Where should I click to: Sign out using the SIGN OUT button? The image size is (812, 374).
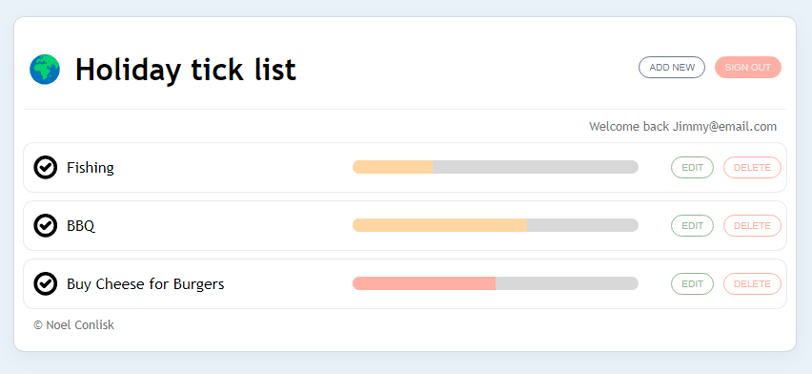tap(748, 67)
